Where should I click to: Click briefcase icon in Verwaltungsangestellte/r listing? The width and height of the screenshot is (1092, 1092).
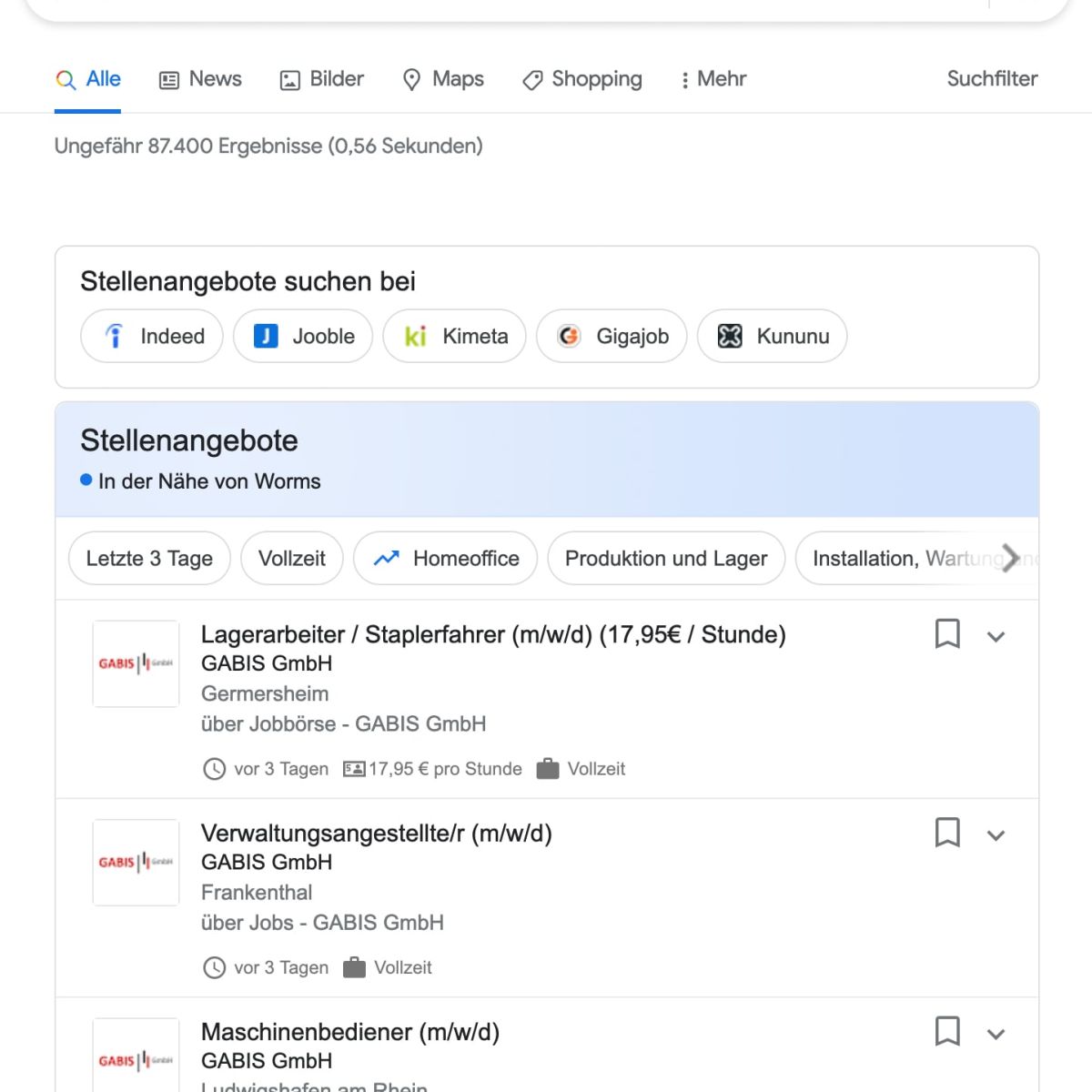pos(354,967)
